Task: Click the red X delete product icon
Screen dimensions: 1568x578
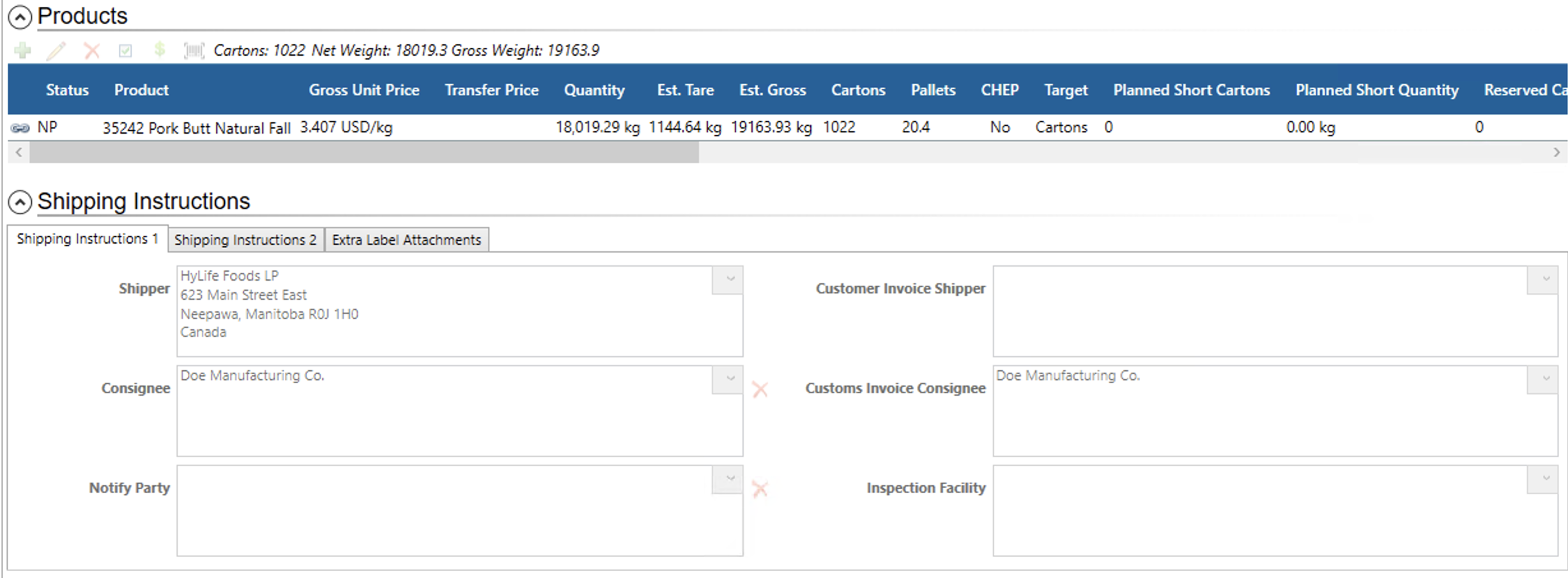Action: (92, 51)
